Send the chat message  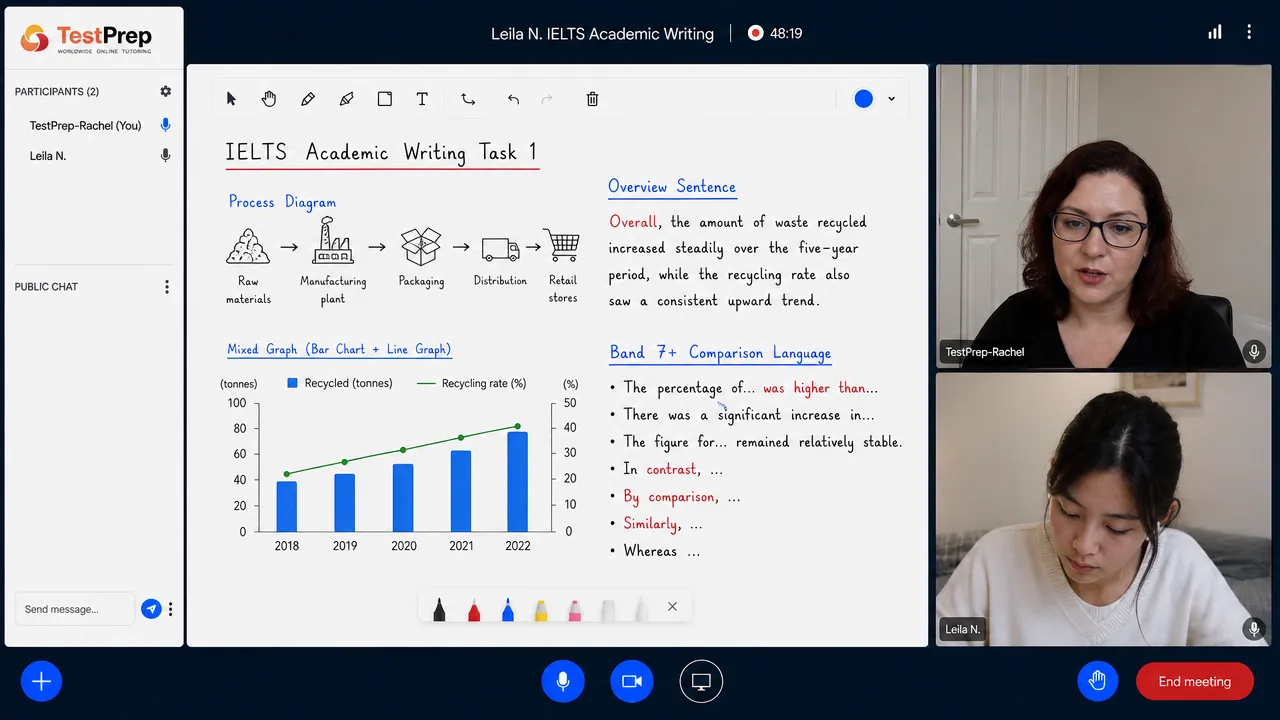point(151,609)
